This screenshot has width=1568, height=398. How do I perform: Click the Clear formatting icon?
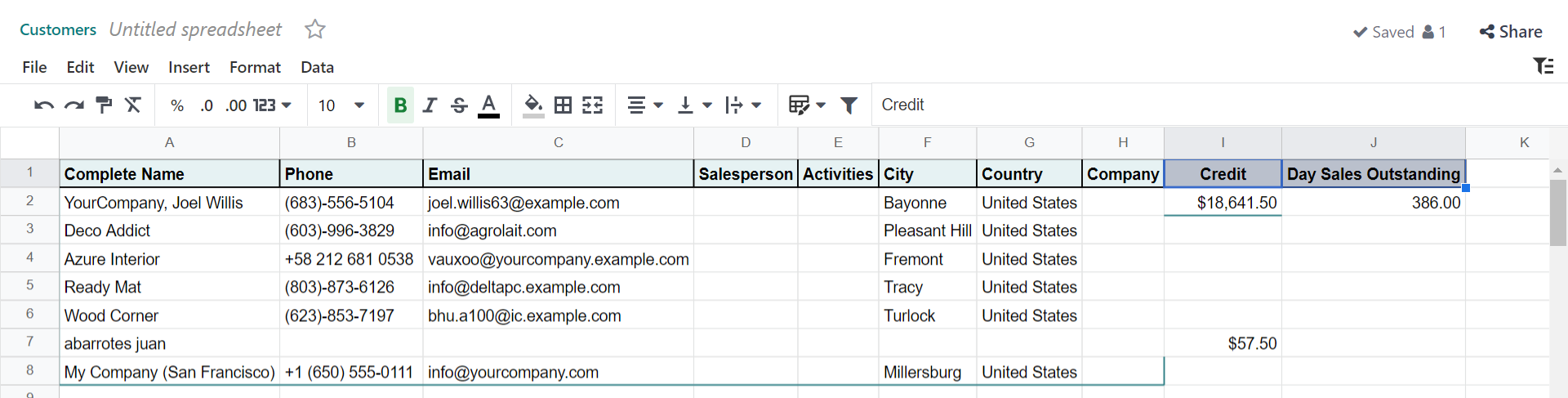[133, 105]
